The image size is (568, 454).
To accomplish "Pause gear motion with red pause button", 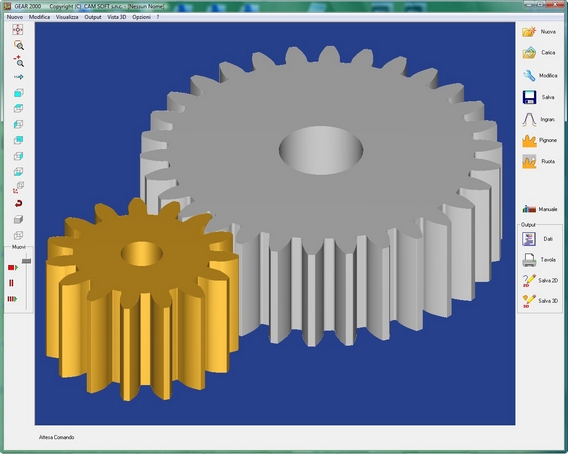I will (x=11, y=283).
